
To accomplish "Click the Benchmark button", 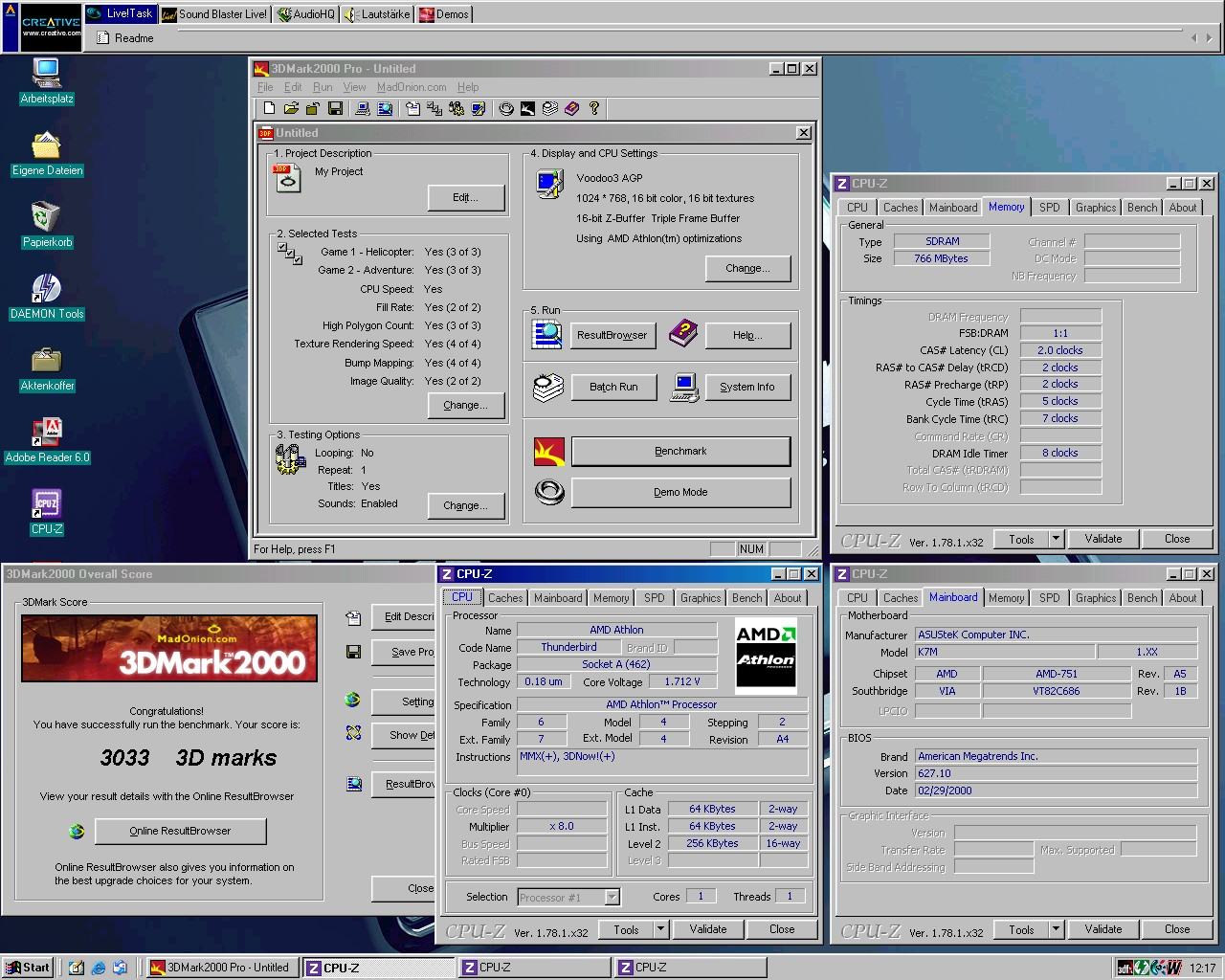I will pyautogui.click(x=680, y=451).
